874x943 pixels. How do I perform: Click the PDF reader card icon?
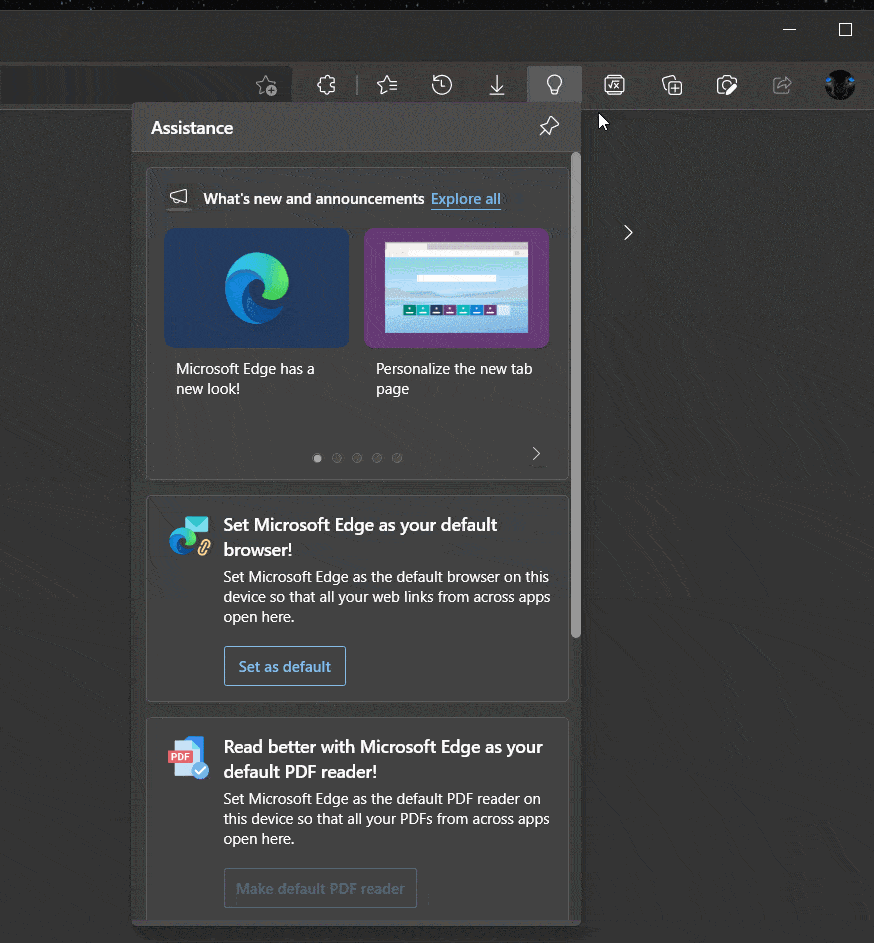click(x=188, y=757)
